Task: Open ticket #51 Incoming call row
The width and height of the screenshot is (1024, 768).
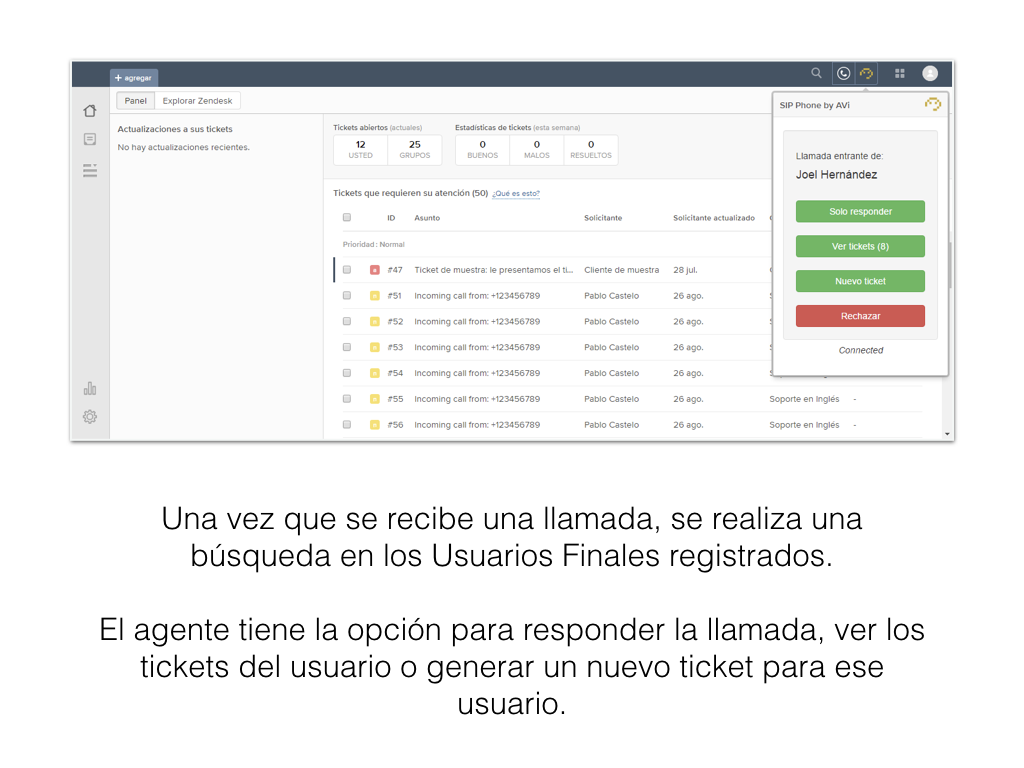Action: pyautogui.click(x=477, y=296)
